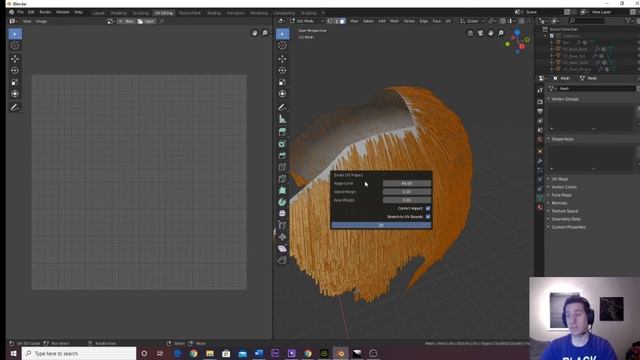Image resolution: width=640 pixels, height=360 pixels.
Task: Switch to the Layout workspace tab
Action: [x=98, y=13]
